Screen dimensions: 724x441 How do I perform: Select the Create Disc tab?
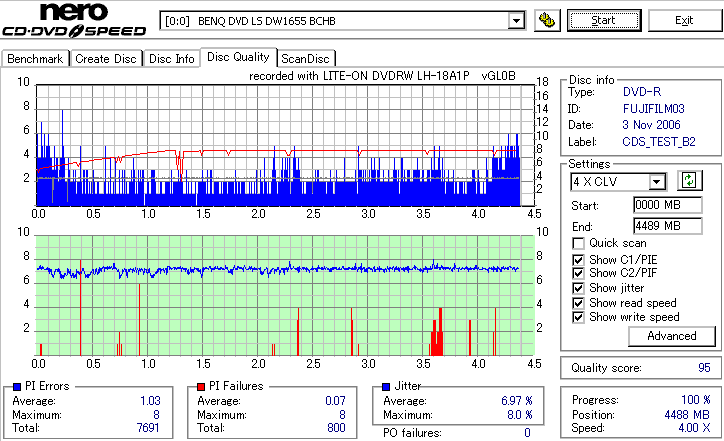click(106, 59)
